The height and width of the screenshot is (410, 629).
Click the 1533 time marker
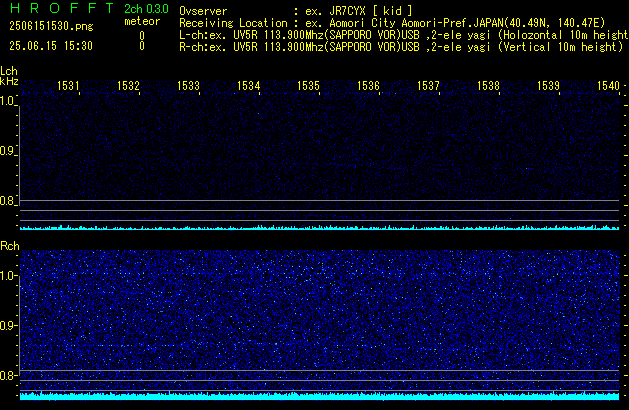point(188,86)
